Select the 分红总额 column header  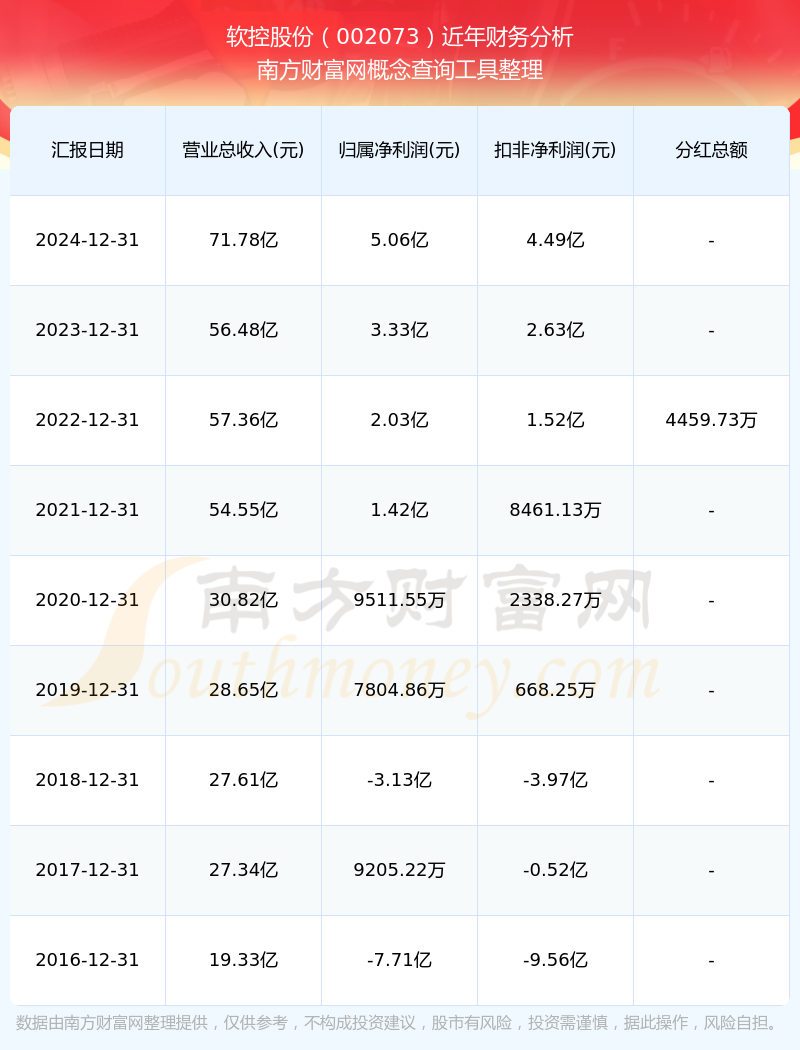[x=712, y=150]
